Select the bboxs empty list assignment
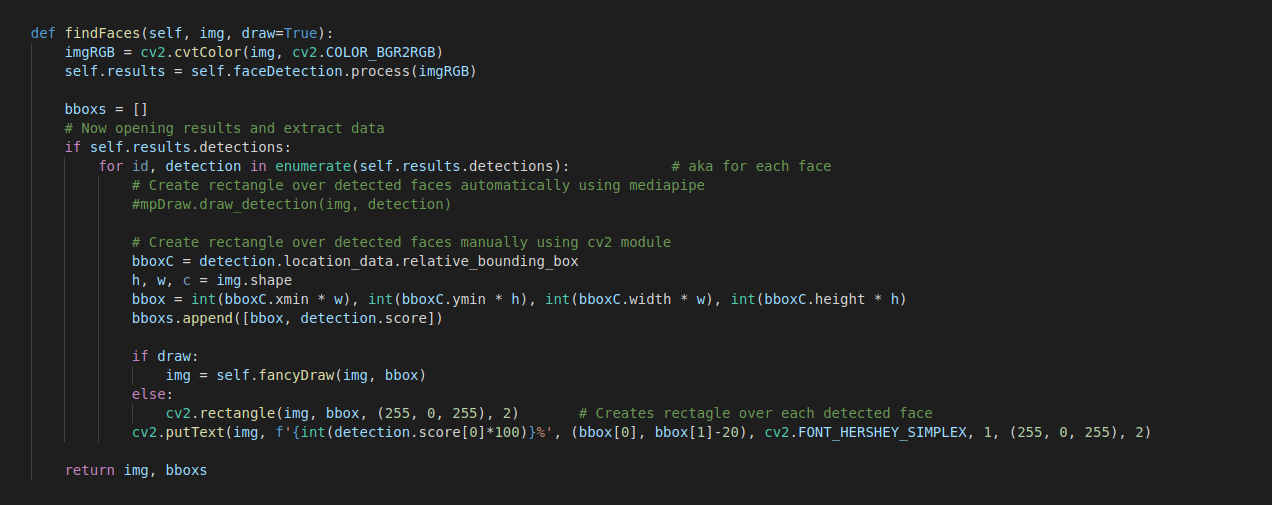The width and height of the screenshot is (1272, 505). click(x=106, y=109)
